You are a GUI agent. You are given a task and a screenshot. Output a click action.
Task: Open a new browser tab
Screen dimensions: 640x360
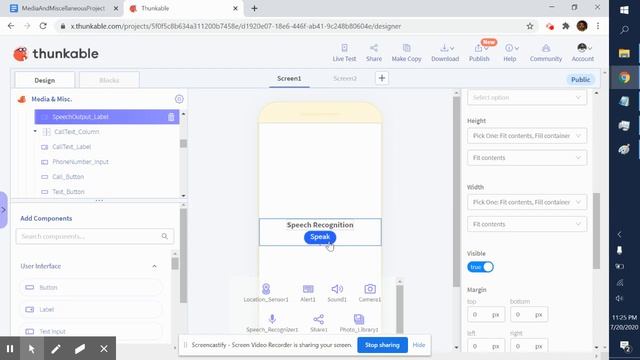(254, 8)
